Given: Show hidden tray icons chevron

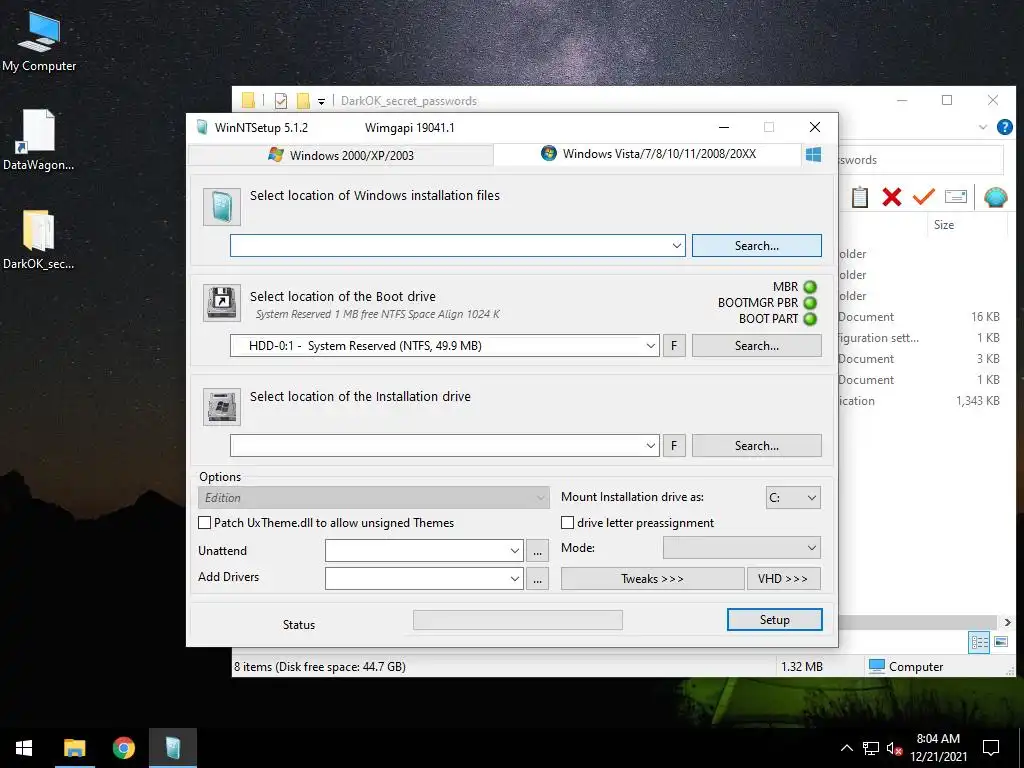Looking at the screenshot, I should click(846, 748).
